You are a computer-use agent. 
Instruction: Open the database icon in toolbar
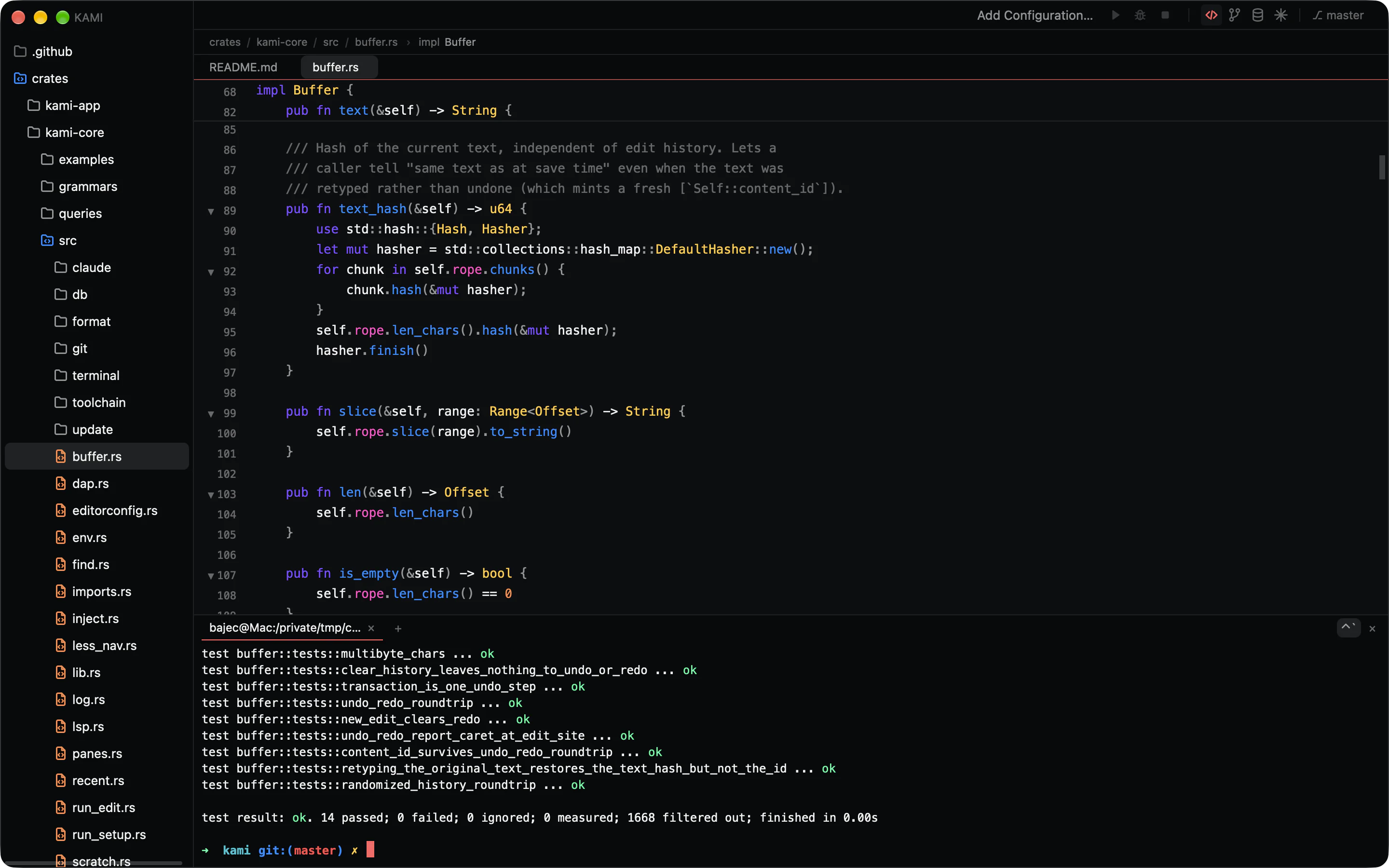1257,15
